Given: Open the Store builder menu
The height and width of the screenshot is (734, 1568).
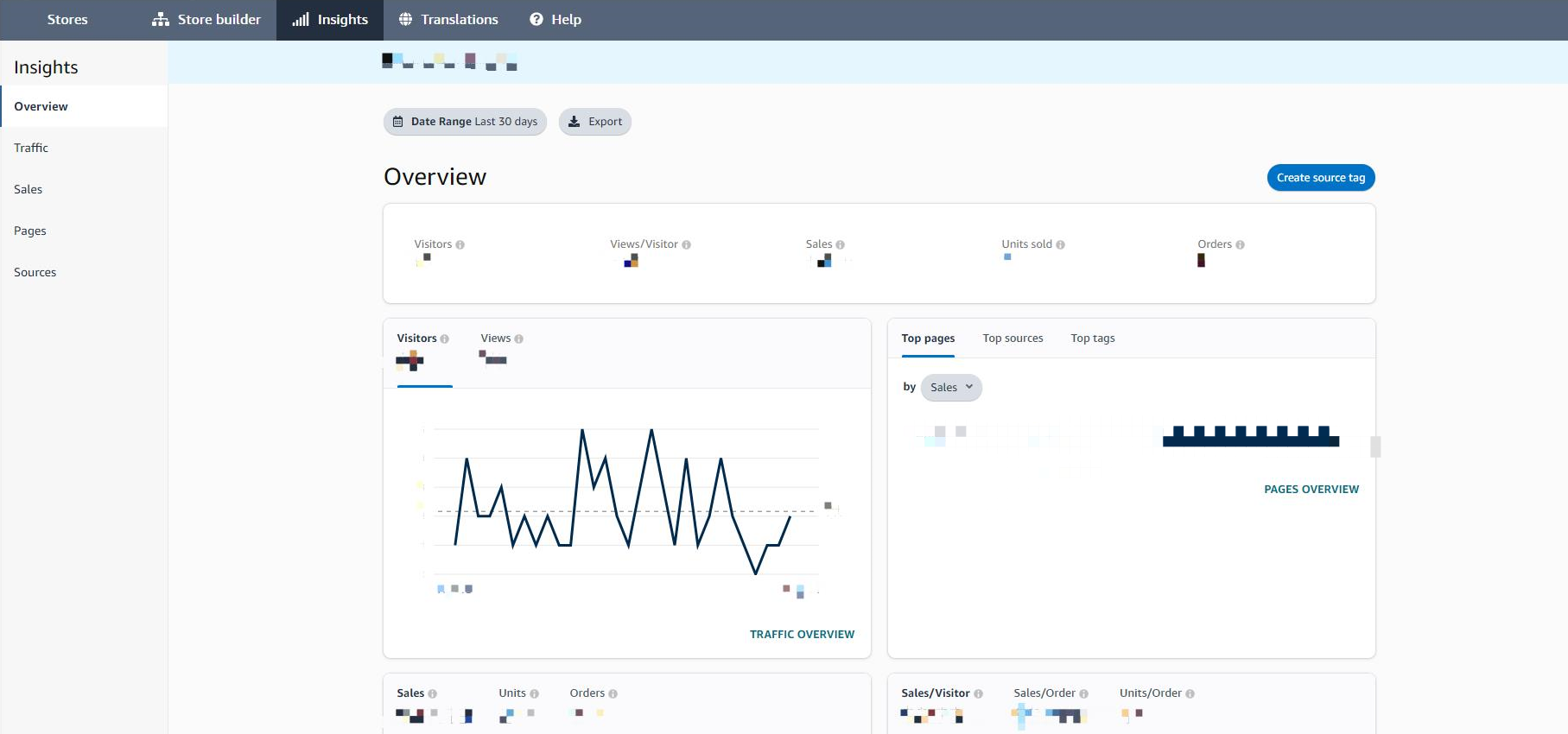Looking at the screenshot, I should tap(206, 20).
